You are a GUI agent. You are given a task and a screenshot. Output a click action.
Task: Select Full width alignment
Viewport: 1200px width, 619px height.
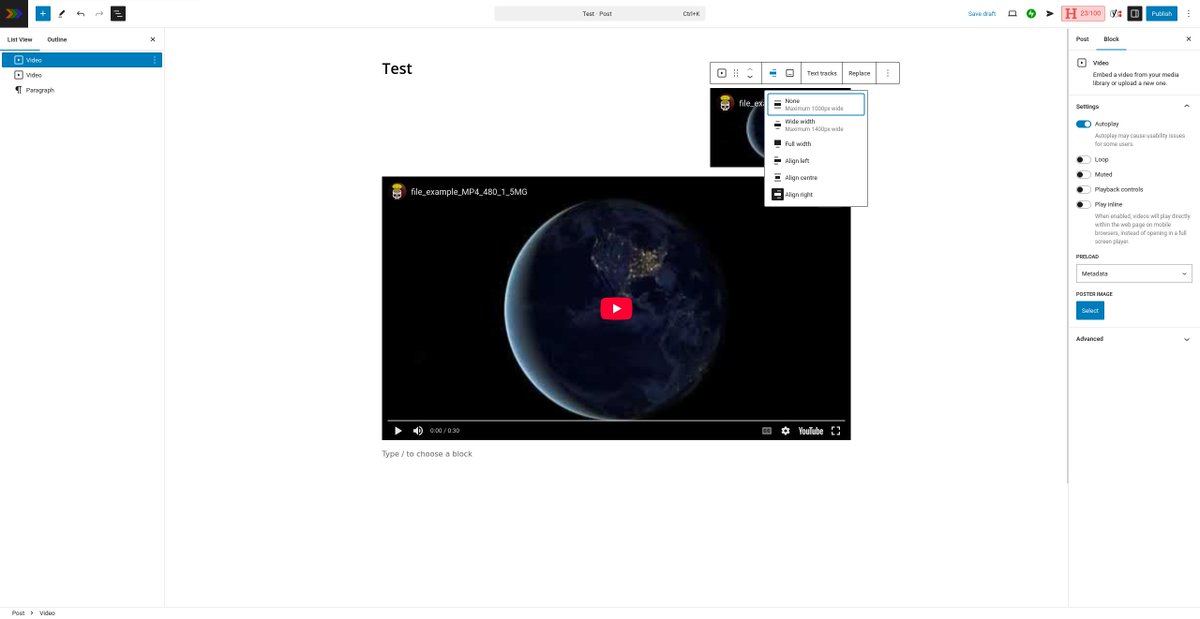click(816, 144)
